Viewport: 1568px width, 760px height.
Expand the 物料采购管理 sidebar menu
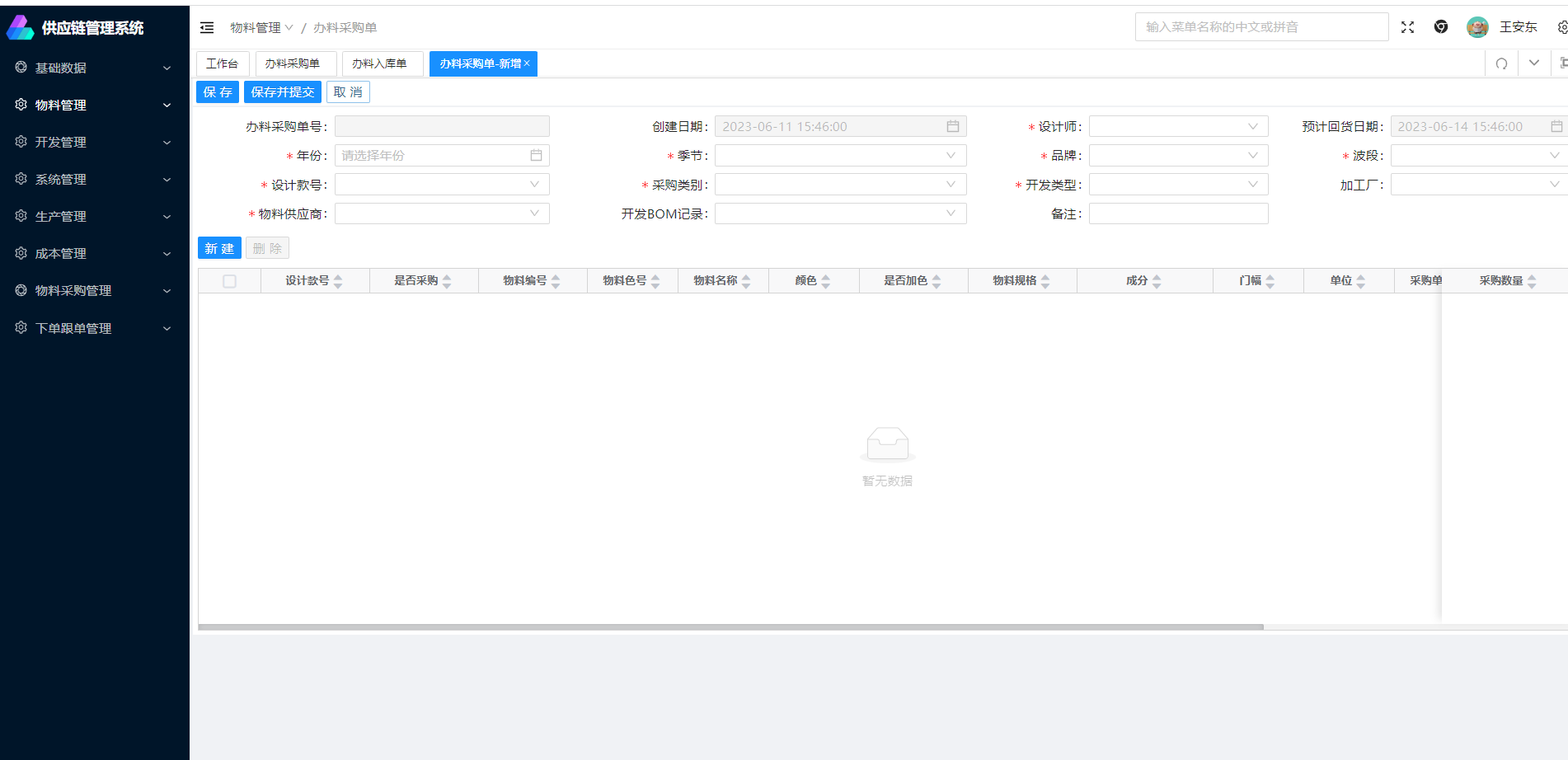(94, 290)
